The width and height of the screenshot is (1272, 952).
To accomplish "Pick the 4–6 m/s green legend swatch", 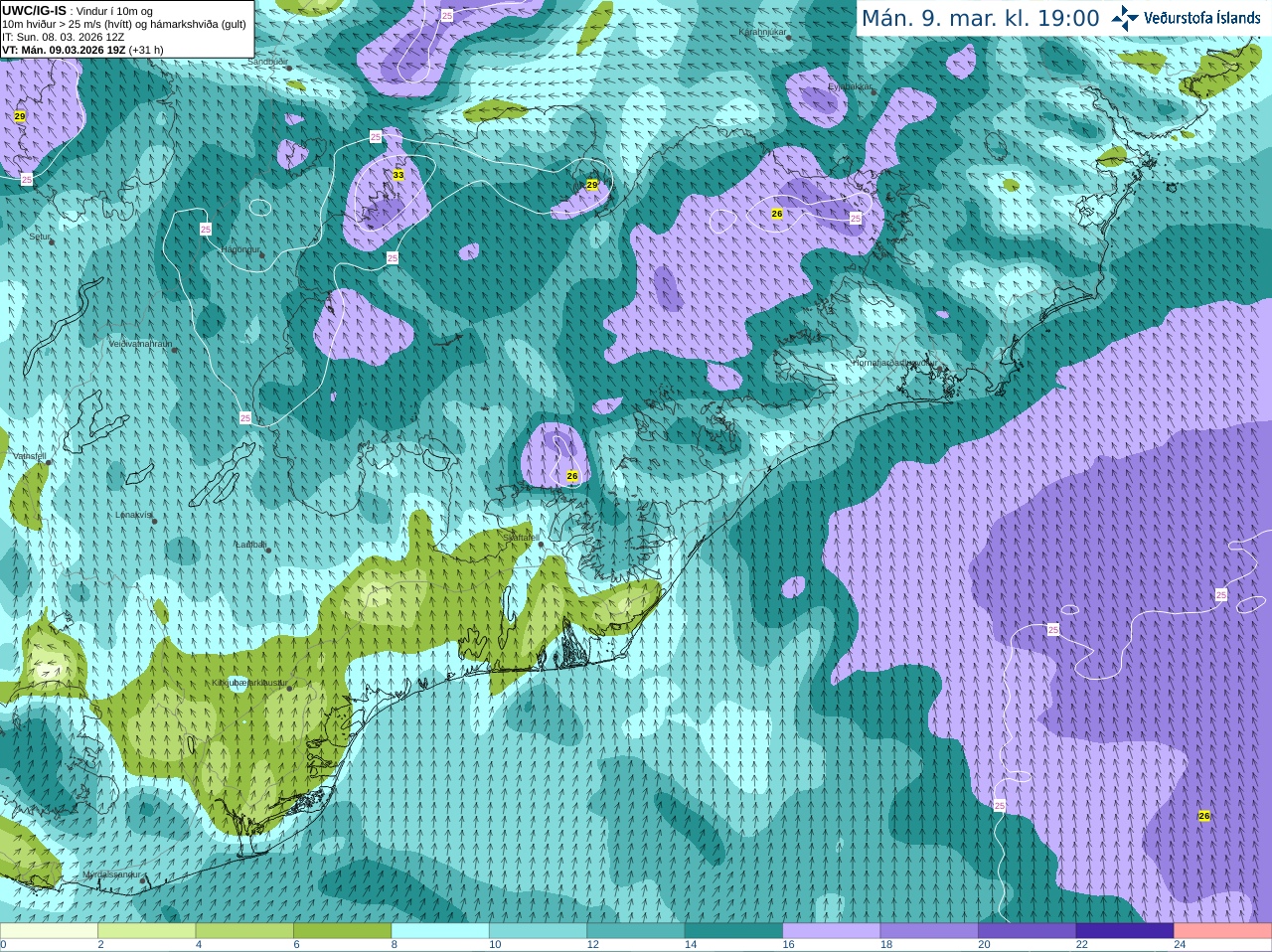I will tap(244, 931).
